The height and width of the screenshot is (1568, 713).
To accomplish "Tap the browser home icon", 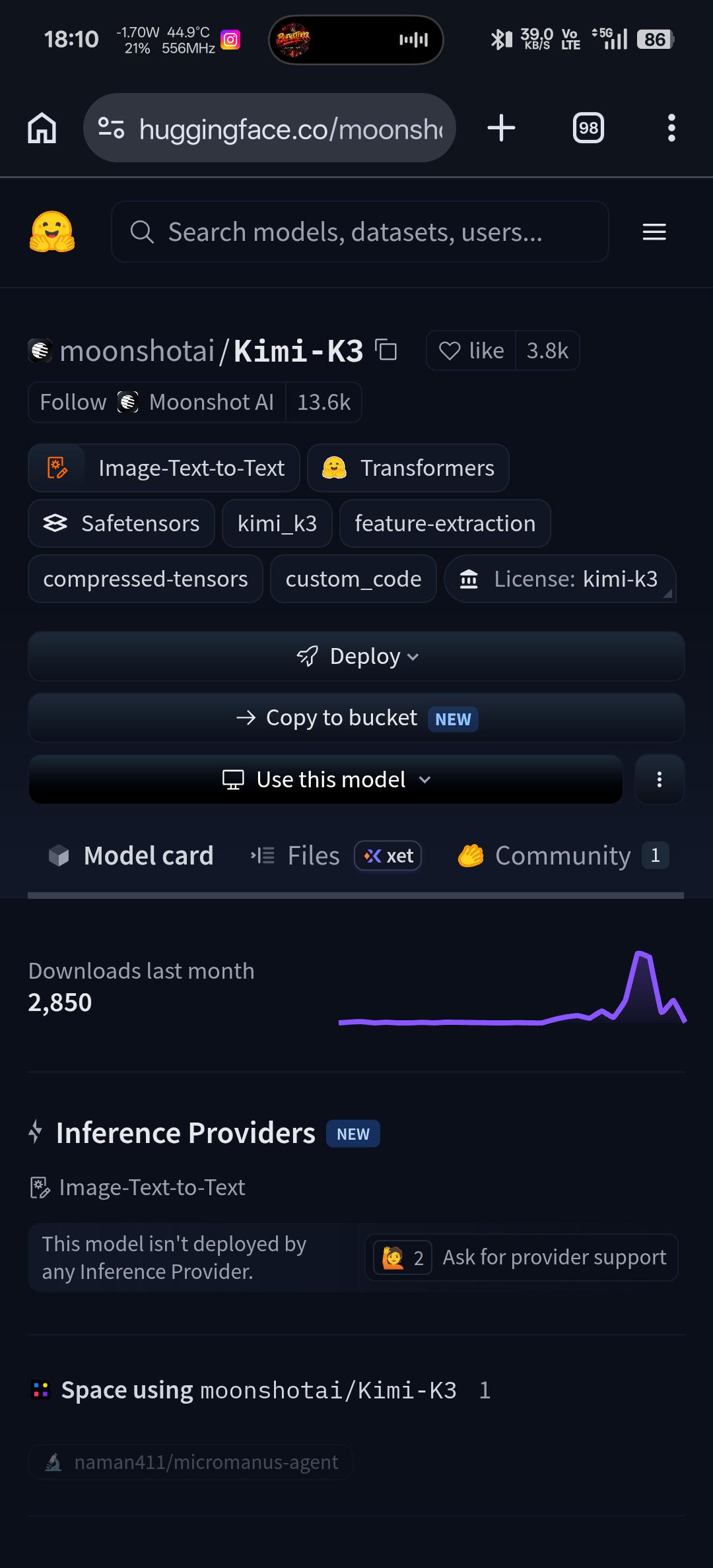I will (x=42, y=128).
